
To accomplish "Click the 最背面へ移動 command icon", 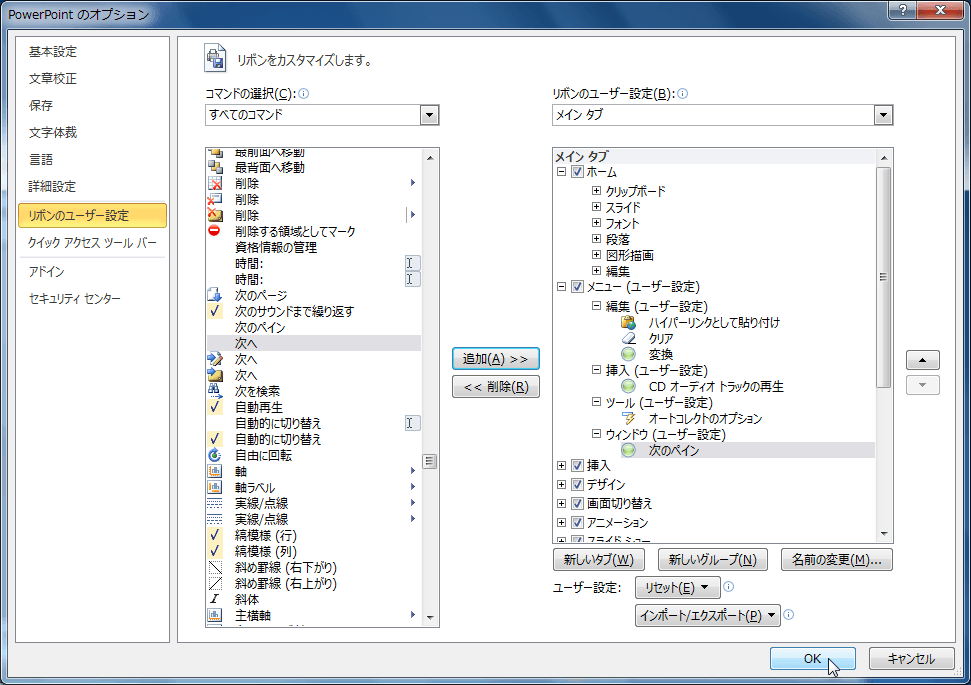I will click(x=215, y=167).
